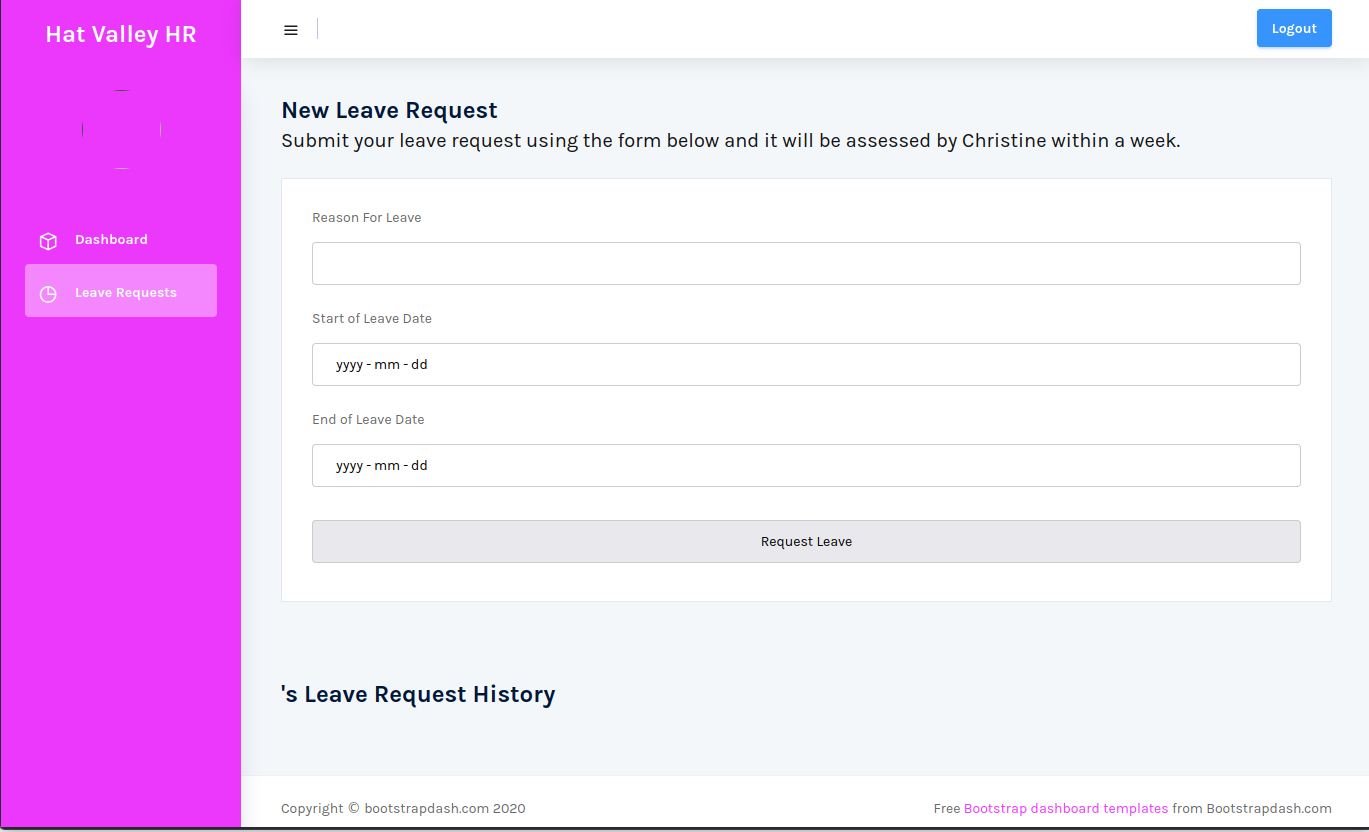This screenshot has width=1369, height=832.
Task: Click the Start of Leave Date label
Action: 372,318
